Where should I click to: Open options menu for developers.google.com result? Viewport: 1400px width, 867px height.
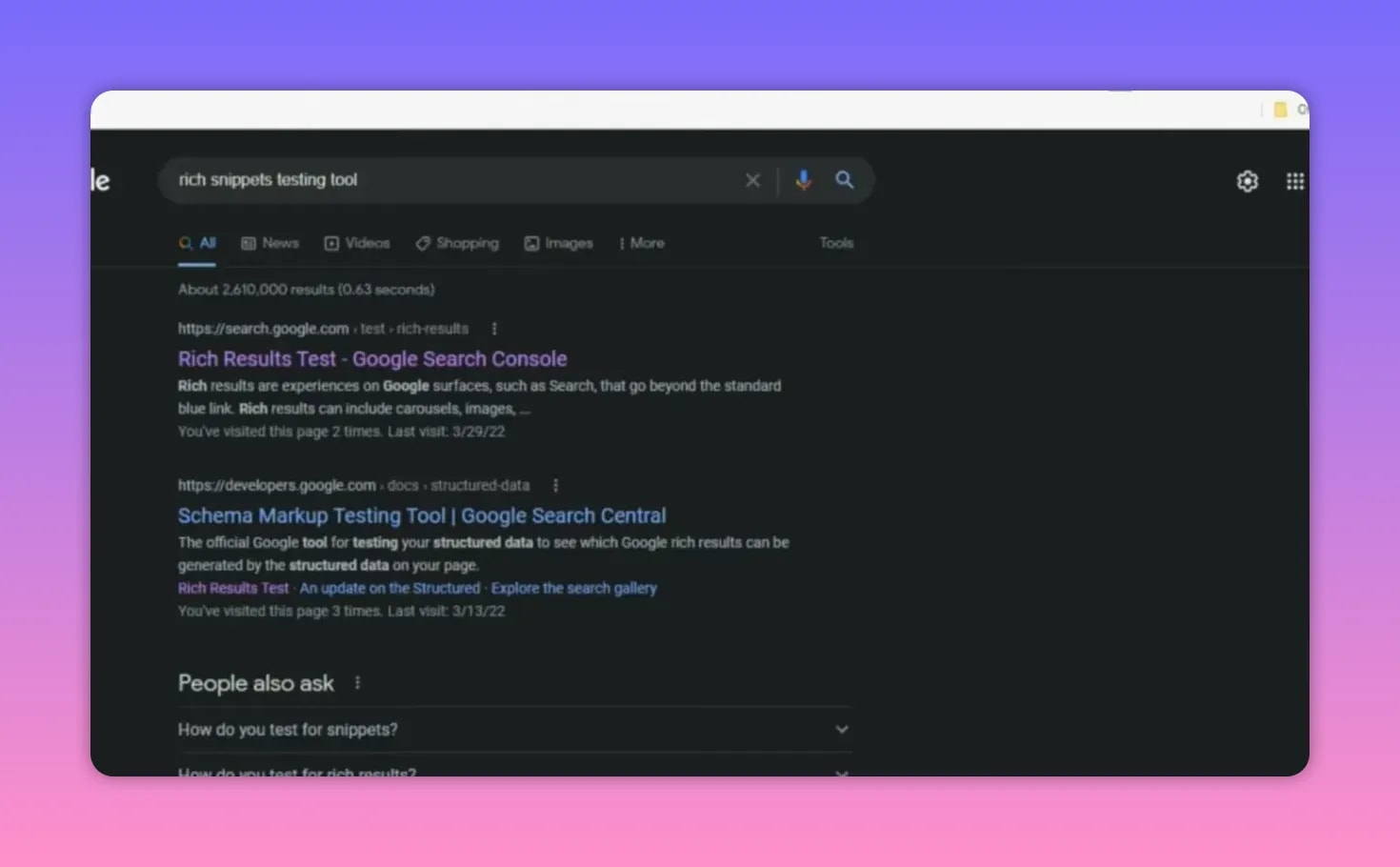pyautogui.click(x=555, y=486)
